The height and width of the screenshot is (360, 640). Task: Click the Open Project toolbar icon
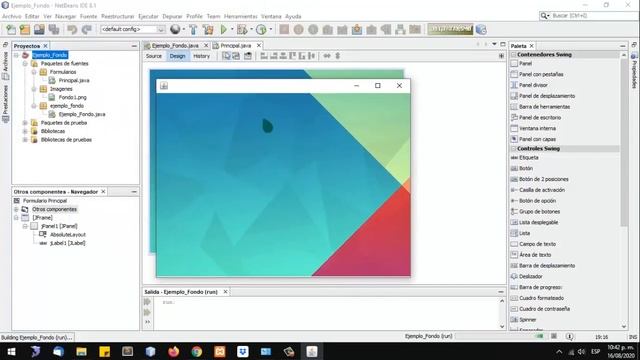pyautogui.click(x=39, y=29)
